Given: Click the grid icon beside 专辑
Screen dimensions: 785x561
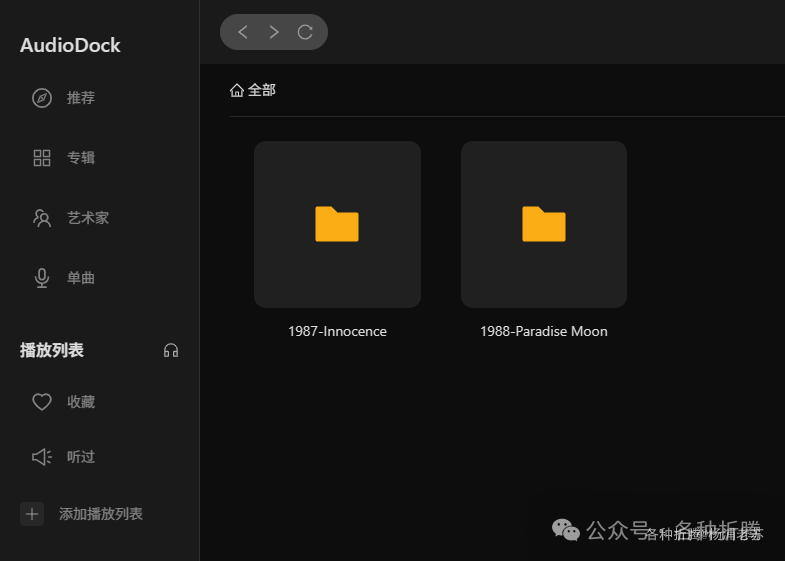Looking at the screenshot, I should (42, 158).
